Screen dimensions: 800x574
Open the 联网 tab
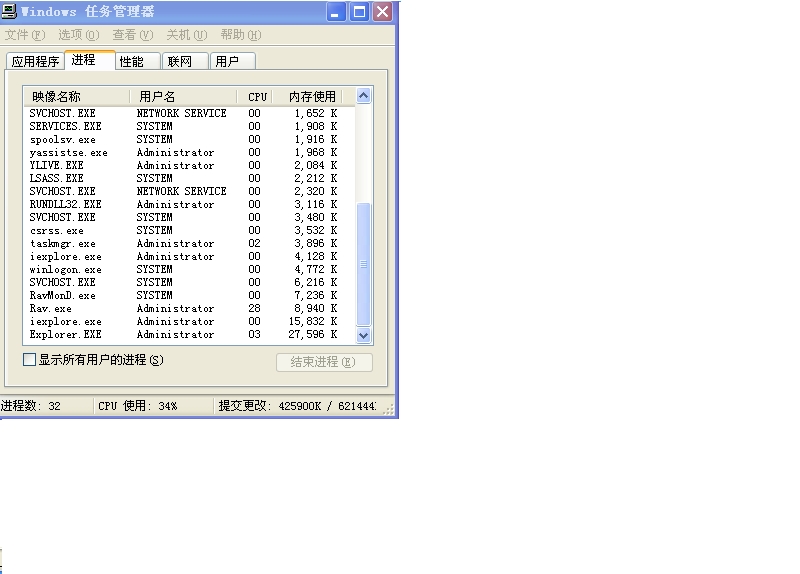point(186,61)
